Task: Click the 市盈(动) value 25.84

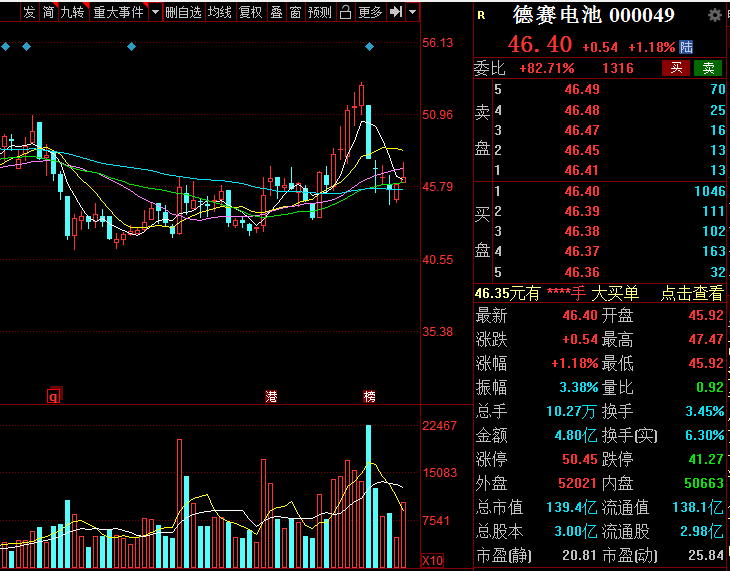Action: [x=706, y=555]
